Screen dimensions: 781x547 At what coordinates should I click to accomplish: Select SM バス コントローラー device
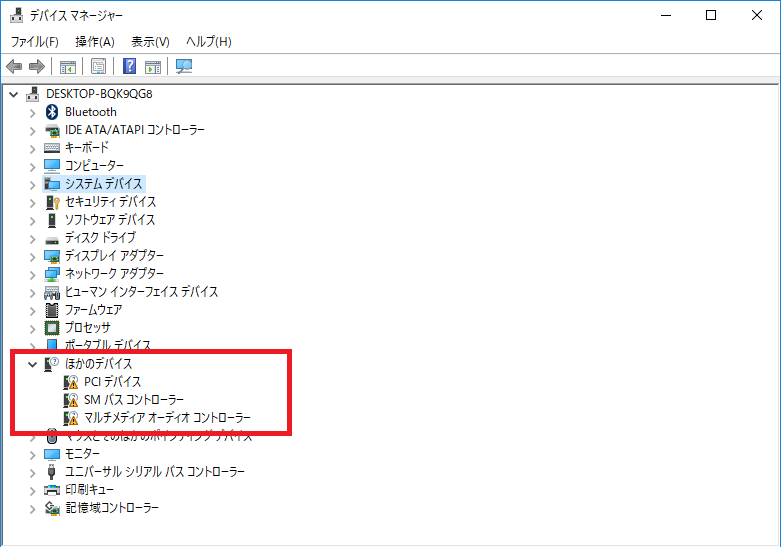(x=133, y=400)
